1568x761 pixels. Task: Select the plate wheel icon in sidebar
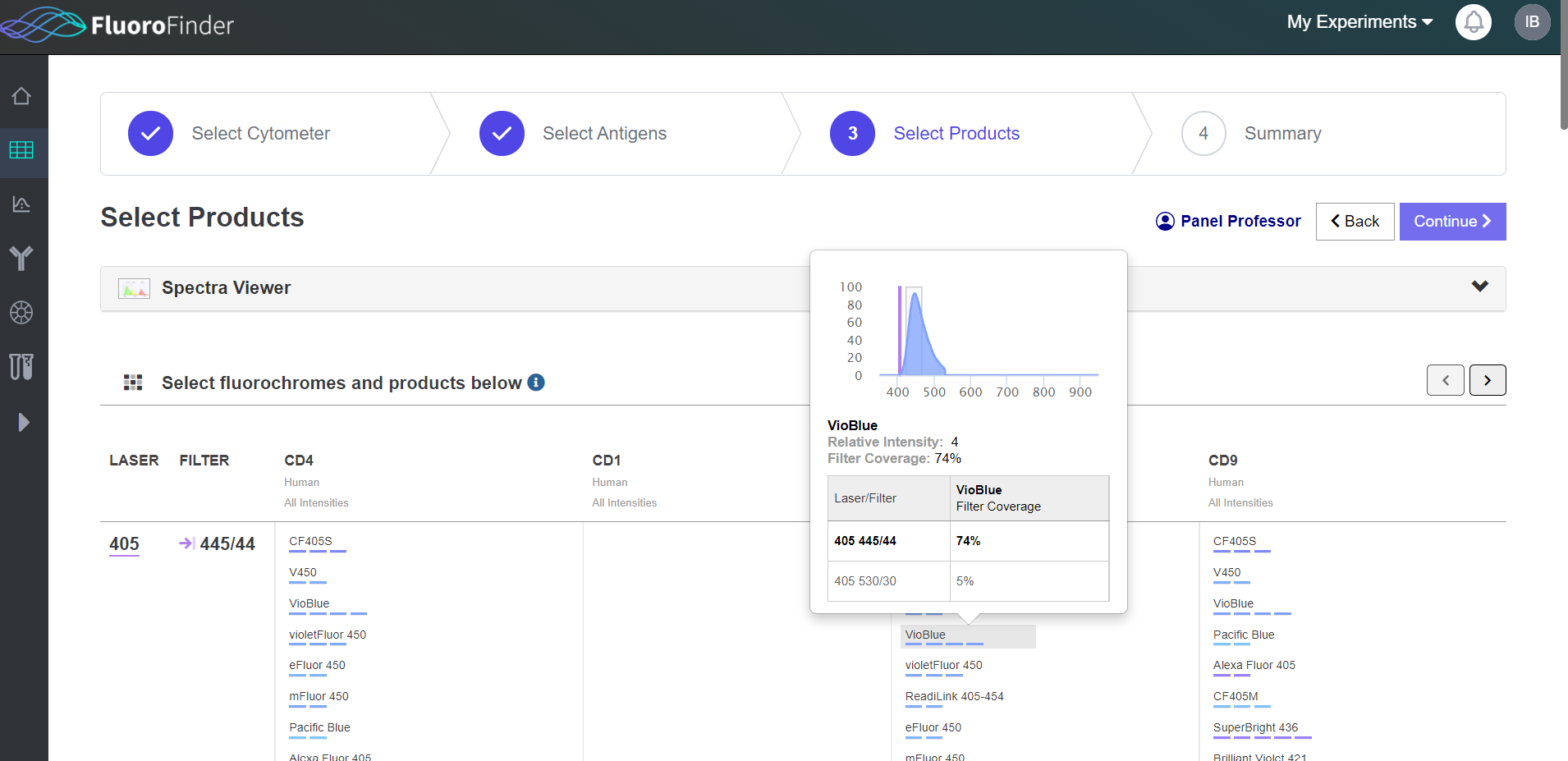pyautogui.click(x=23, y=313)
